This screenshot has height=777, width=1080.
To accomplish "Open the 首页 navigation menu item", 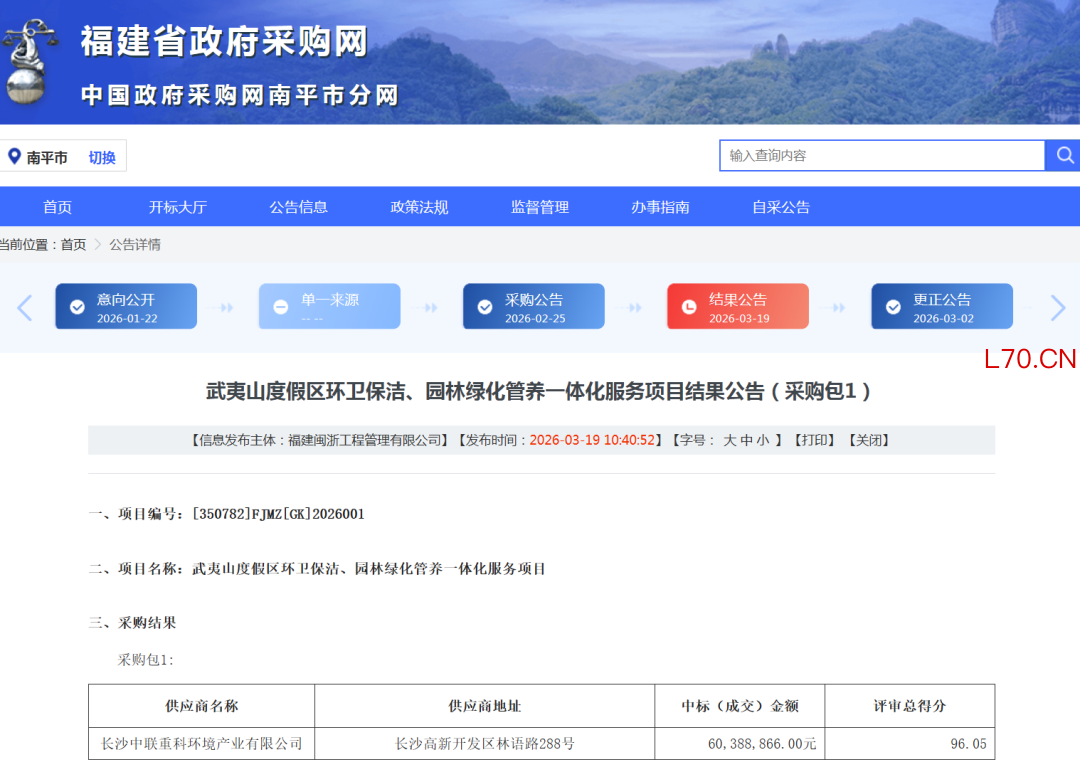I will click(x=57, y=207).
